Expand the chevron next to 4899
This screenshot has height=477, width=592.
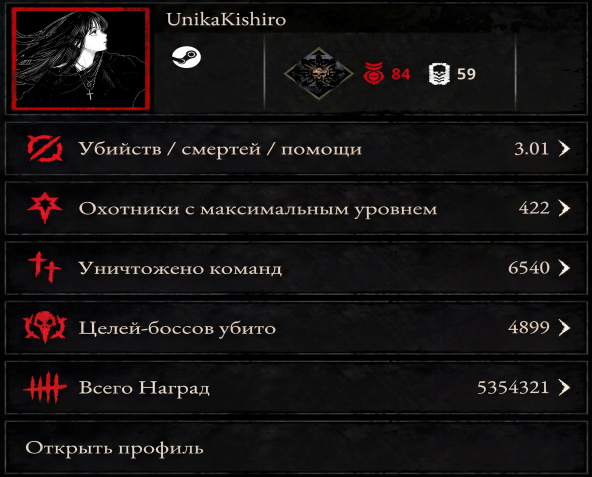(x=564, y=327)
